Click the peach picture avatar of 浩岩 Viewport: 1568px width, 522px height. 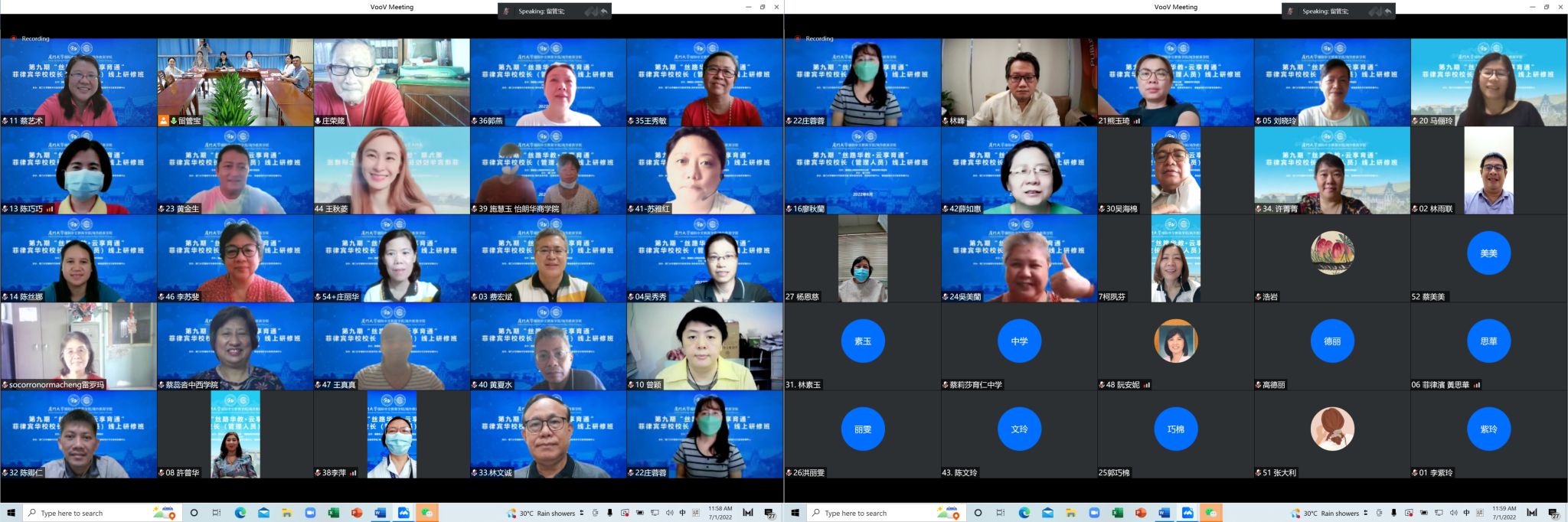tap(1332, 253)
